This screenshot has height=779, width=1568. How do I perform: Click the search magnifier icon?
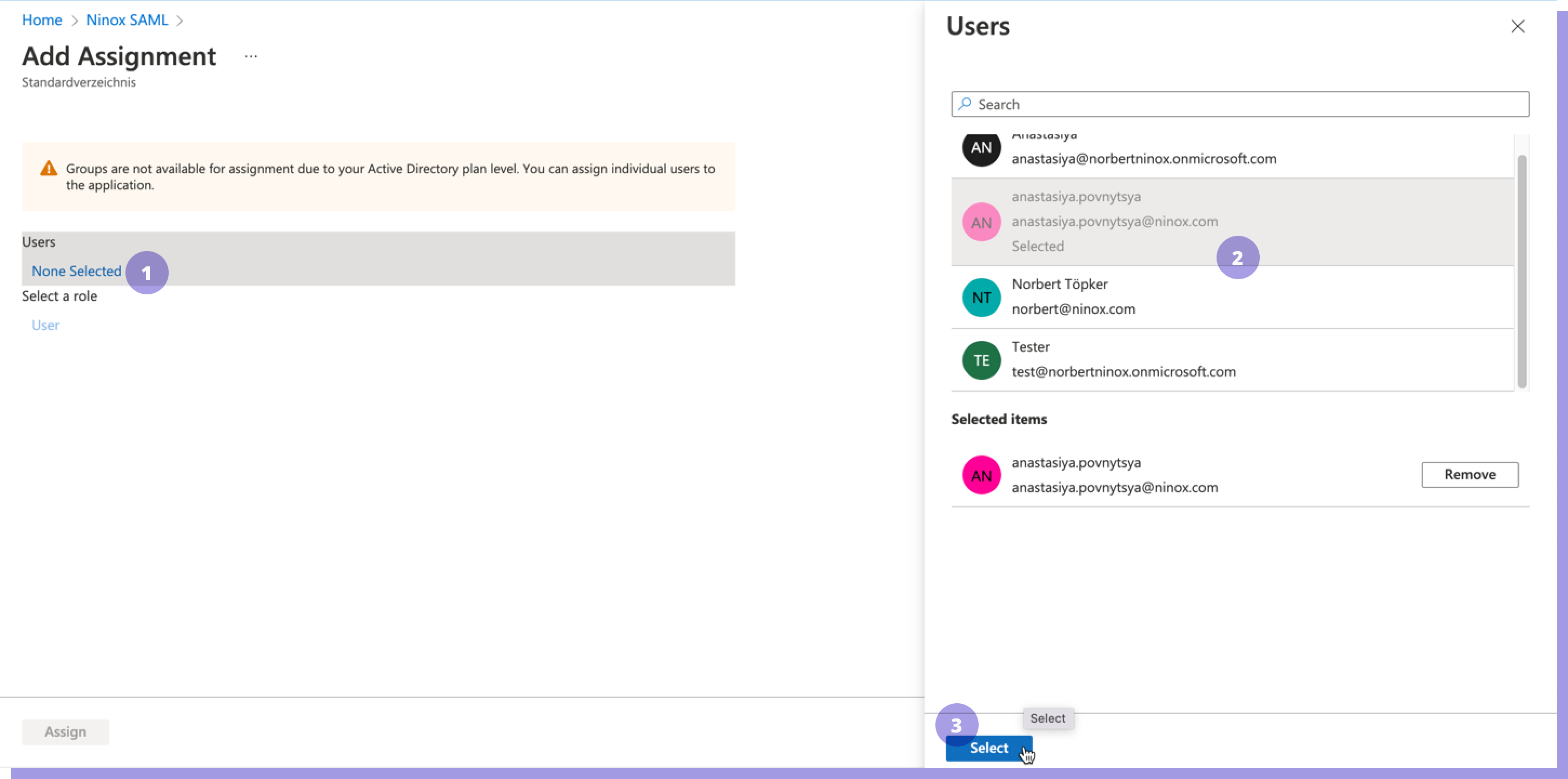pyautogui.click(x=965, y=104)
